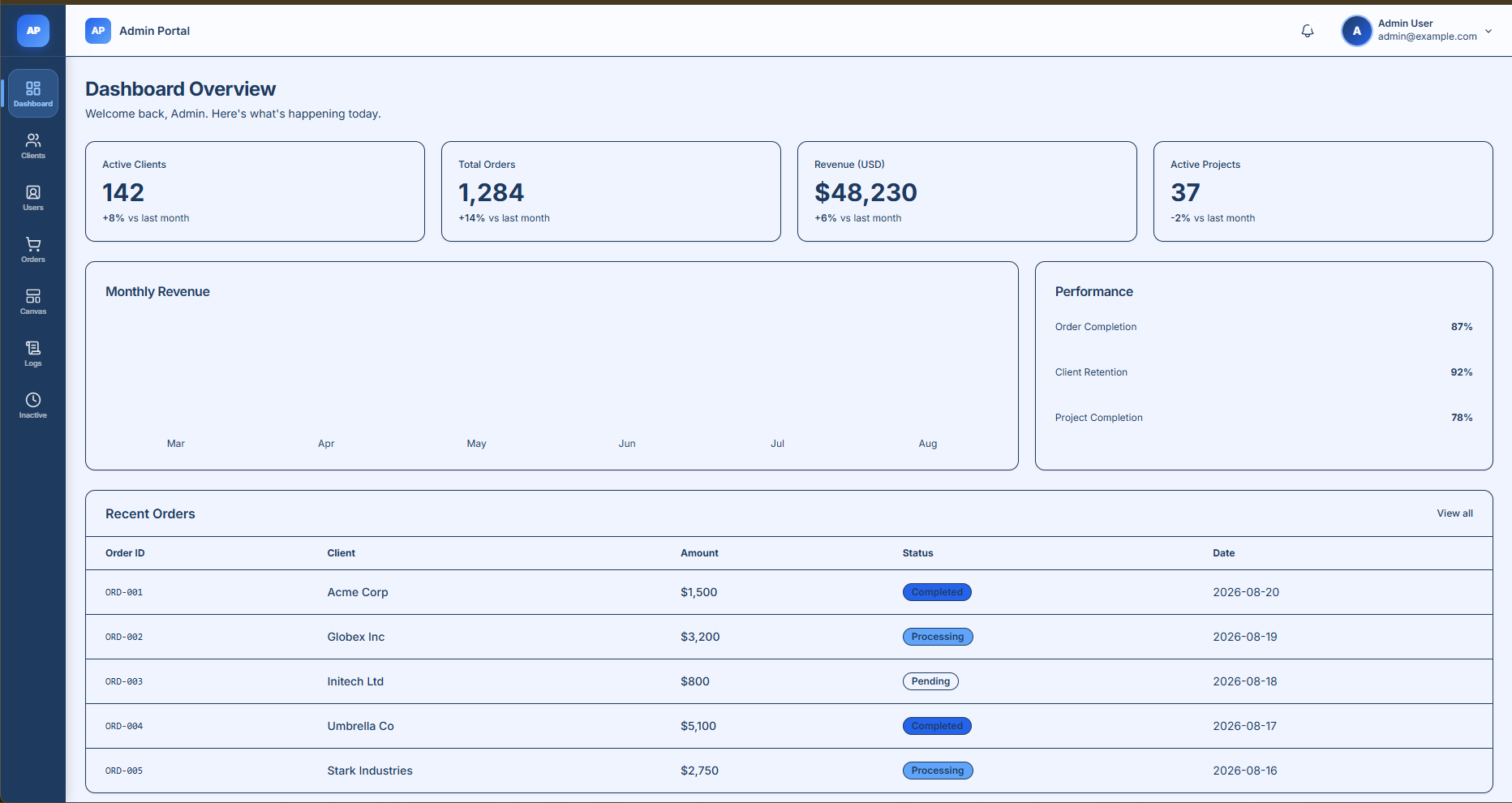Click the Status column header
Image resolution: width=1512 pixels, height=803 pixels.
coord(917,553)
